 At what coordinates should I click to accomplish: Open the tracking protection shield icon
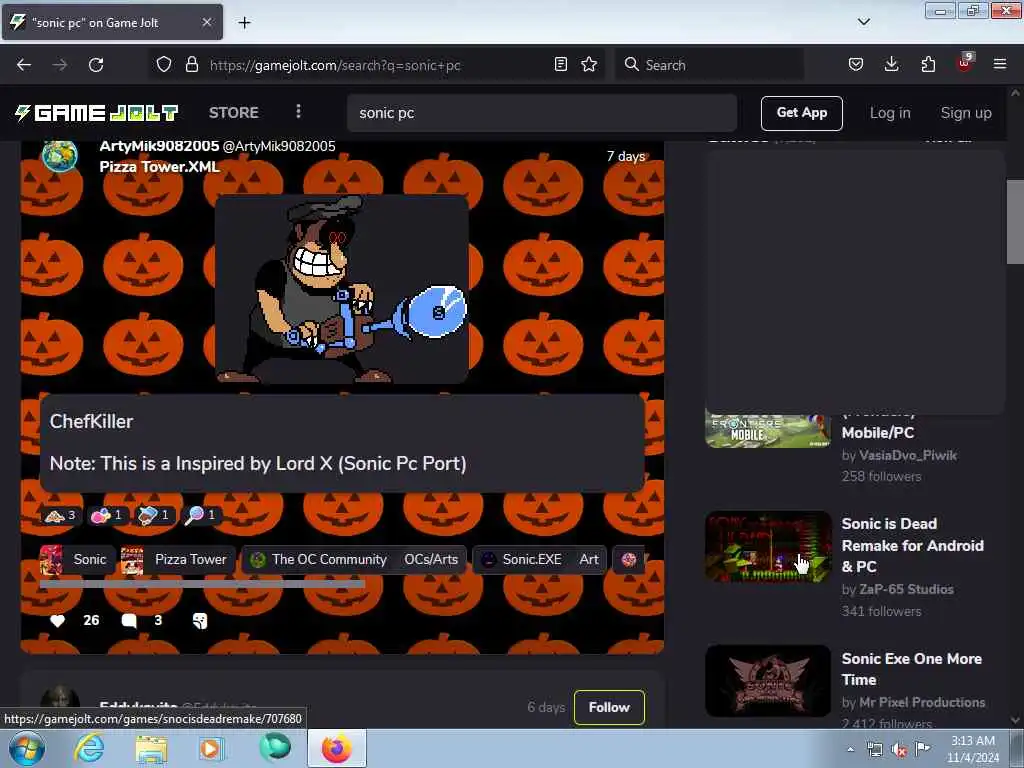tap(164, 65)
